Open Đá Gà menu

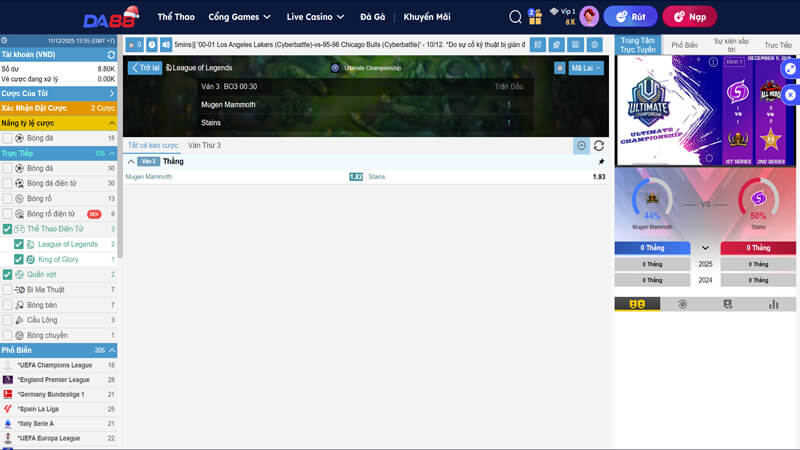click(372, 17)
